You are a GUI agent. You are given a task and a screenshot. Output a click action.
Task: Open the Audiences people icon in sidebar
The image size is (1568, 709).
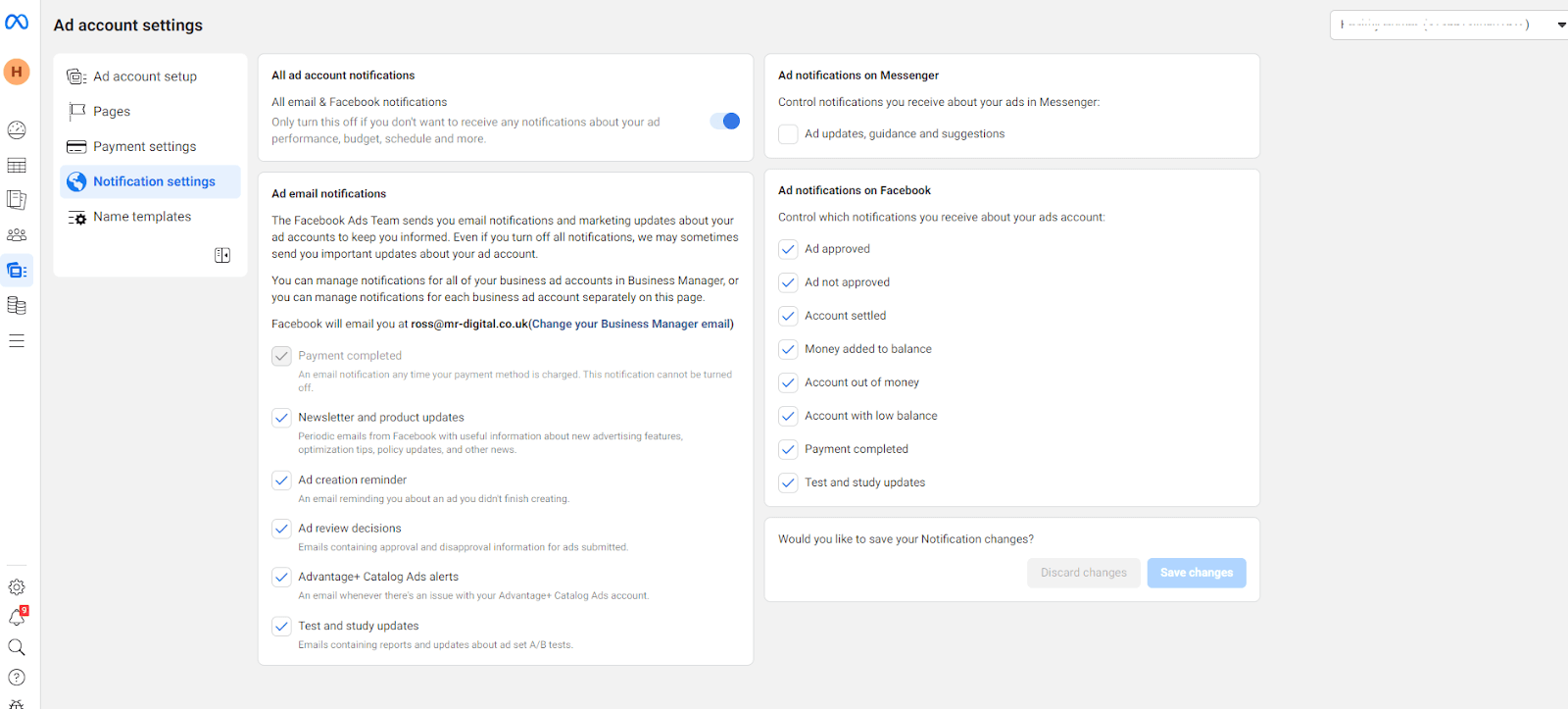point(17,235)
